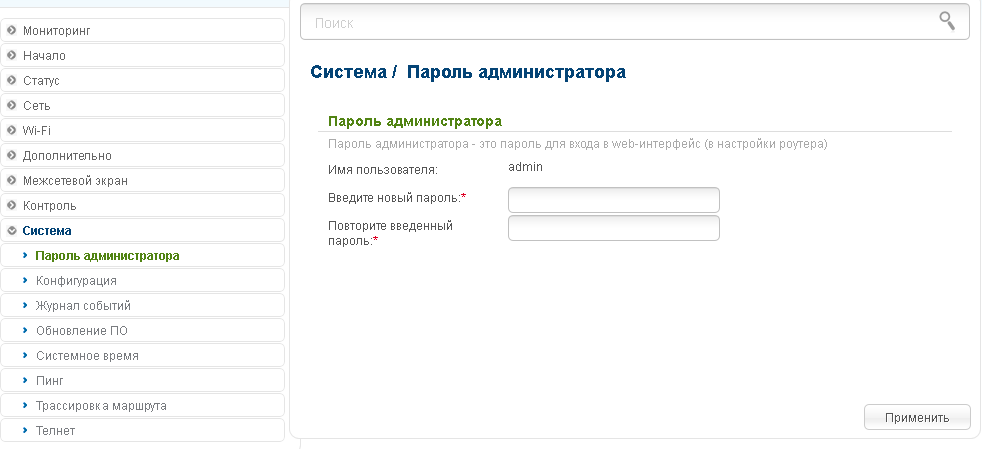Open the Конфигурация submenu item

pyautogui.click(x=76, y=281)
